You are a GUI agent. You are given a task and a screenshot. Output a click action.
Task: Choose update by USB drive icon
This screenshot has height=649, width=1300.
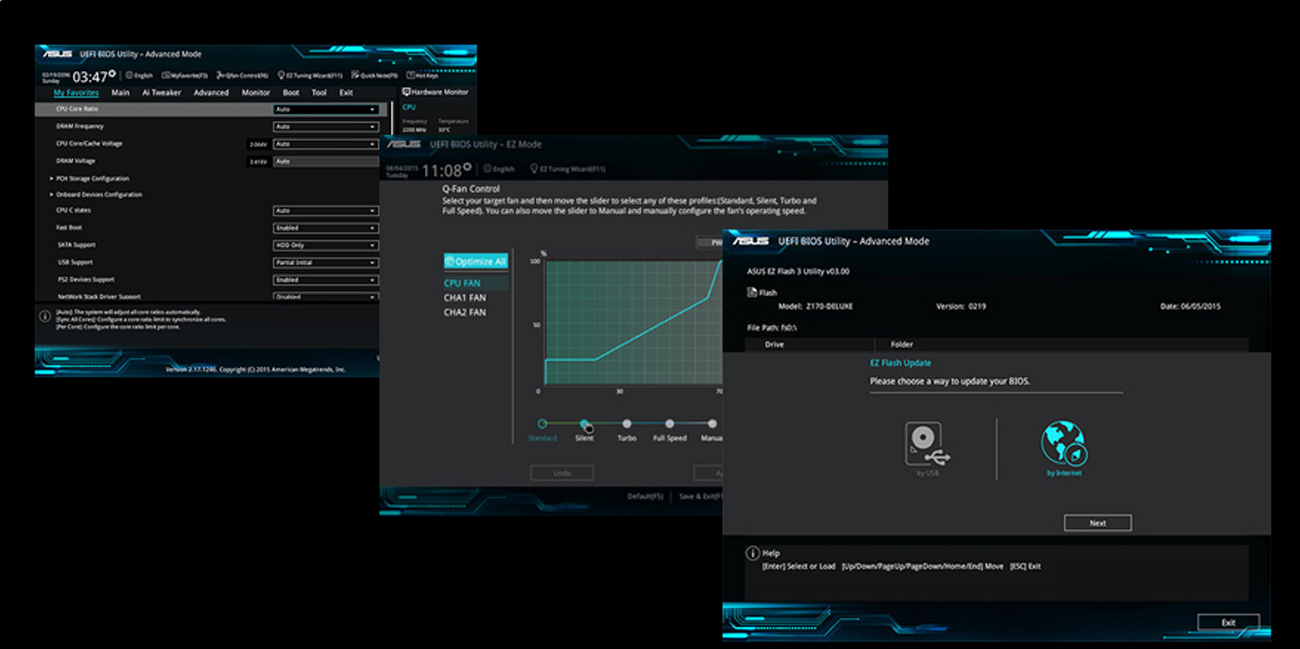click(927, 444)
